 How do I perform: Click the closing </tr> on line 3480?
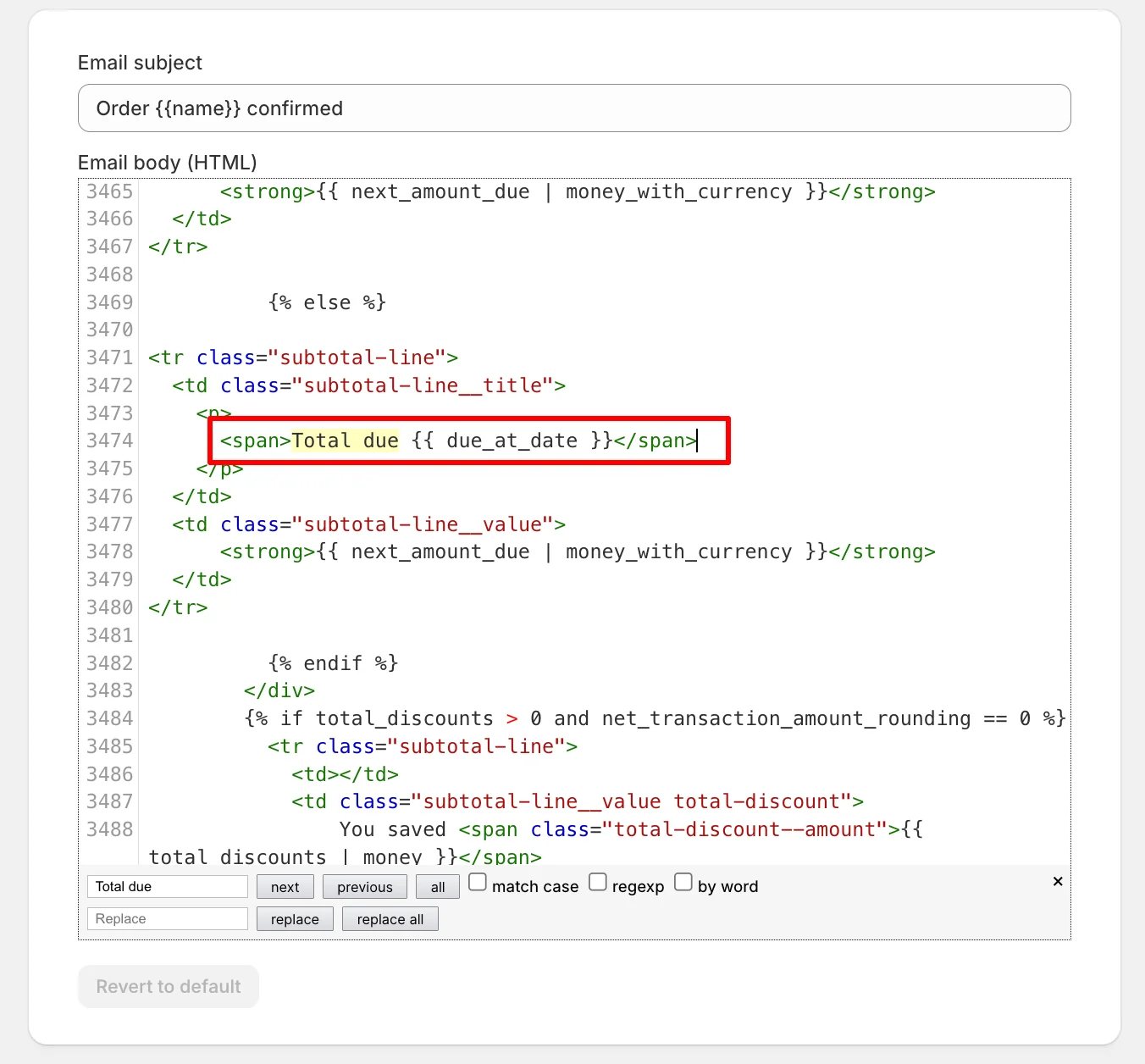tap(178, 607)
